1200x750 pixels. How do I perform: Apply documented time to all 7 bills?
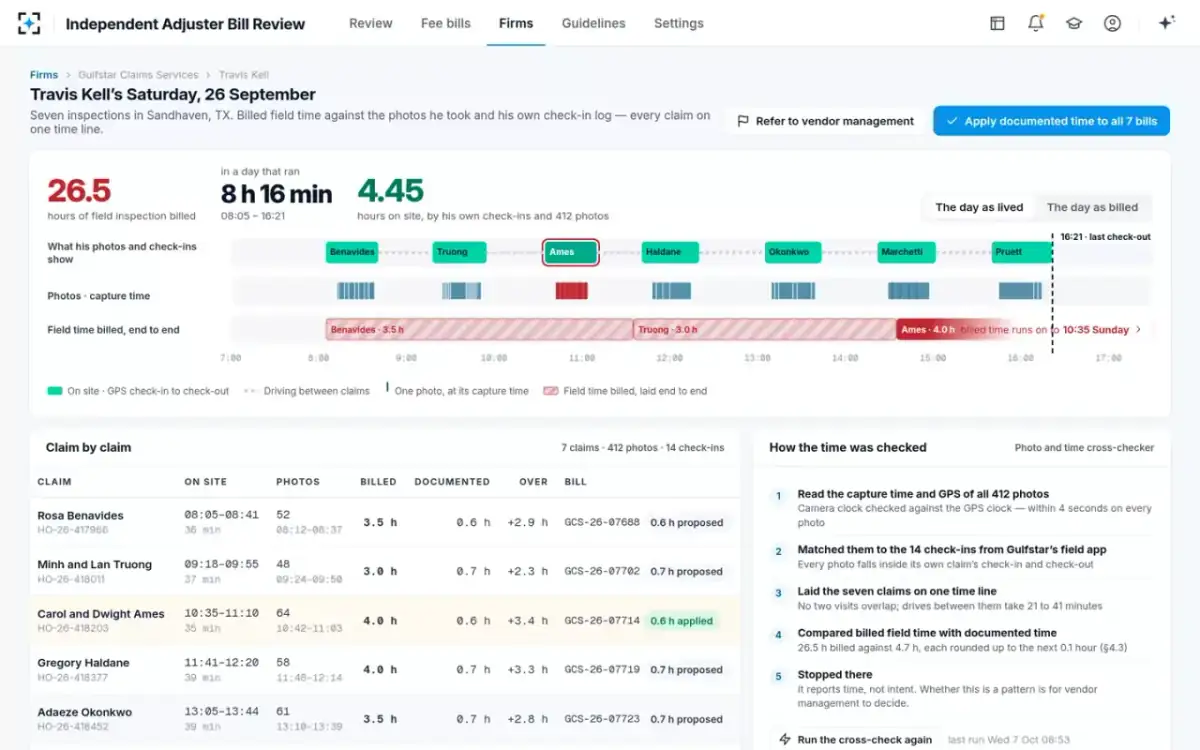click(1051, 121)
